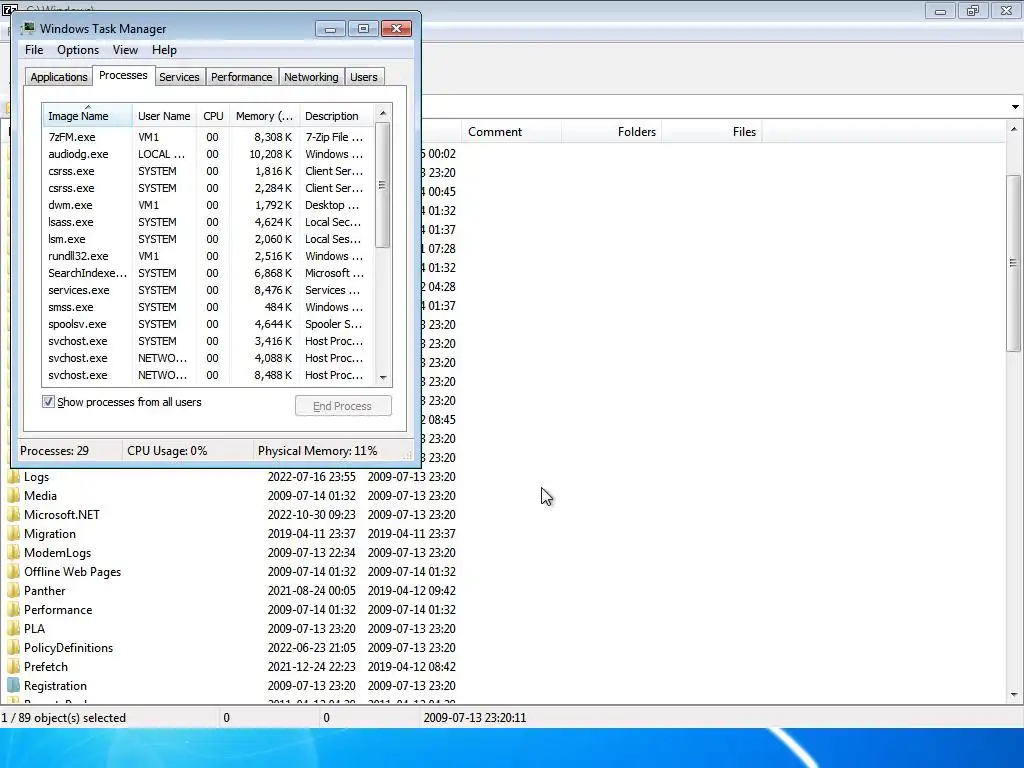Select the rundll32.exe process row
The height and width of the screenshot is (768, 1024).
click(x=208, y=256)
